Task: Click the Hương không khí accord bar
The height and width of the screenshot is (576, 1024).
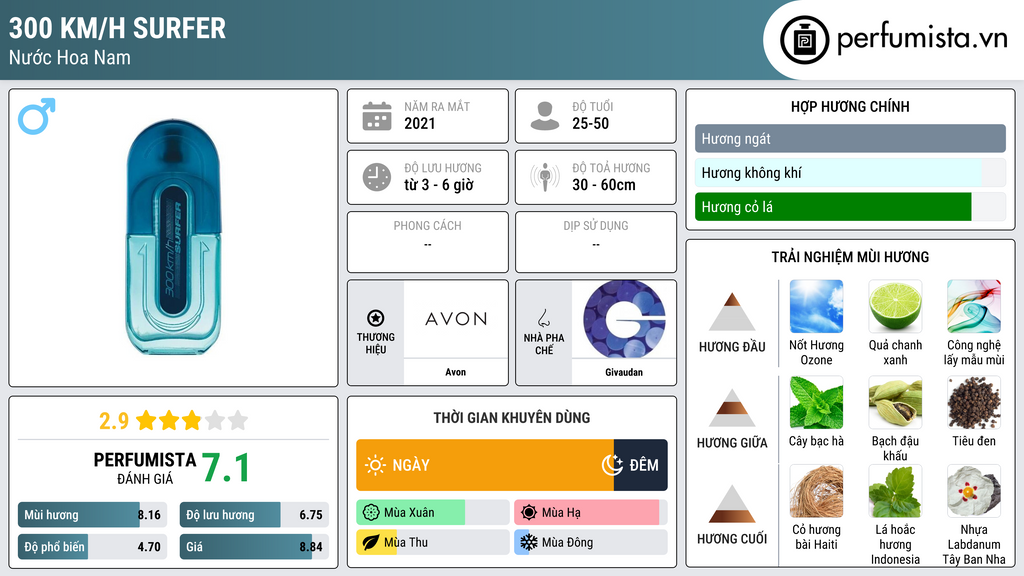Action: [850, 172]
